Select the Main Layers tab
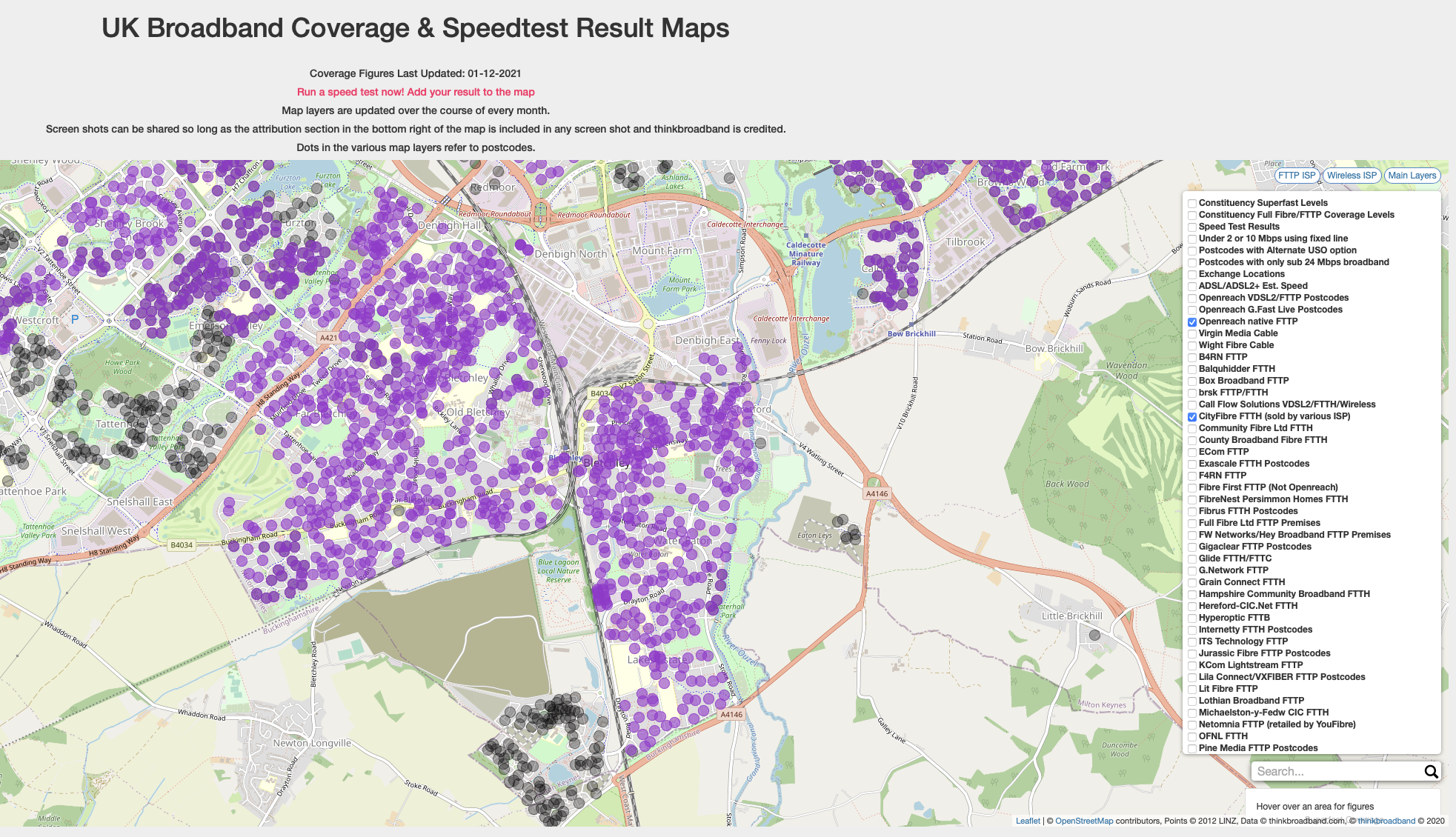This screenshot has width=1456, height=837. pos(1412,176)
